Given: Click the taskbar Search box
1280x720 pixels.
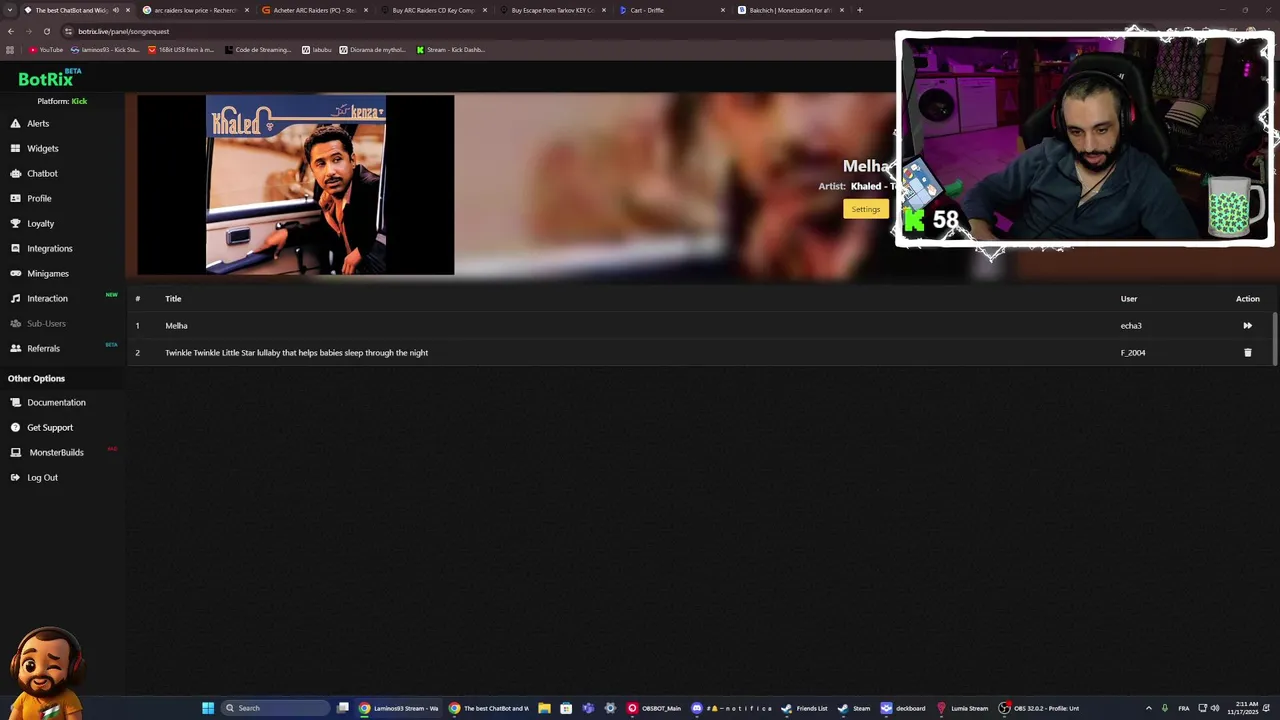Looking at the screenshot, I should [x=276, y=708].
